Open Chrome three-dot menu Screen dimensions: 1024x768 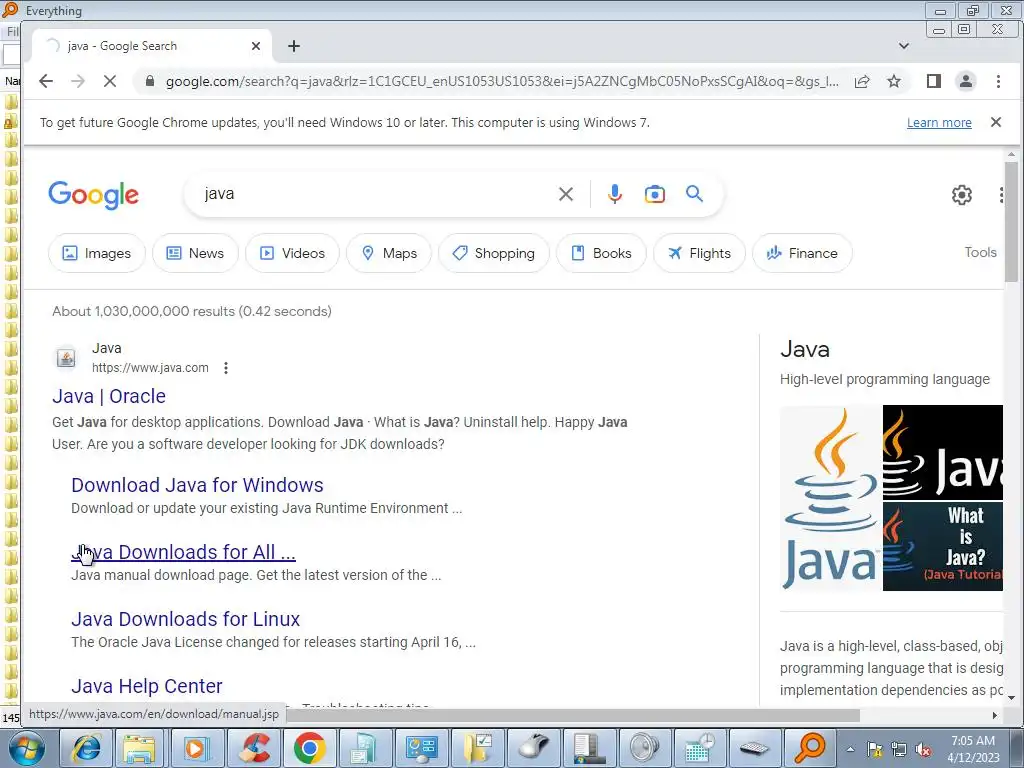click(x=998, y=81)
